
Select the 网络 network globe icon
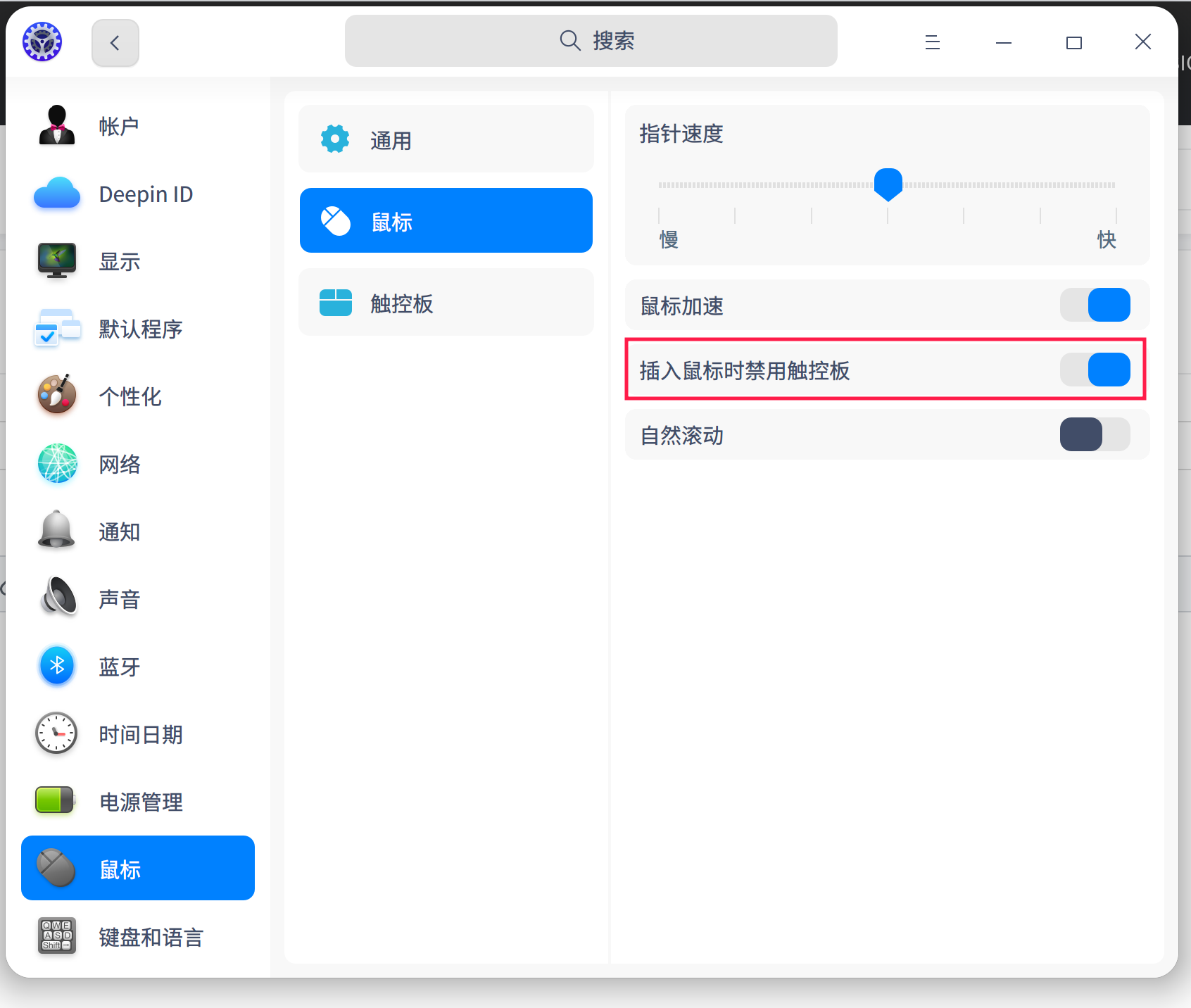click(x=57, y=464)
